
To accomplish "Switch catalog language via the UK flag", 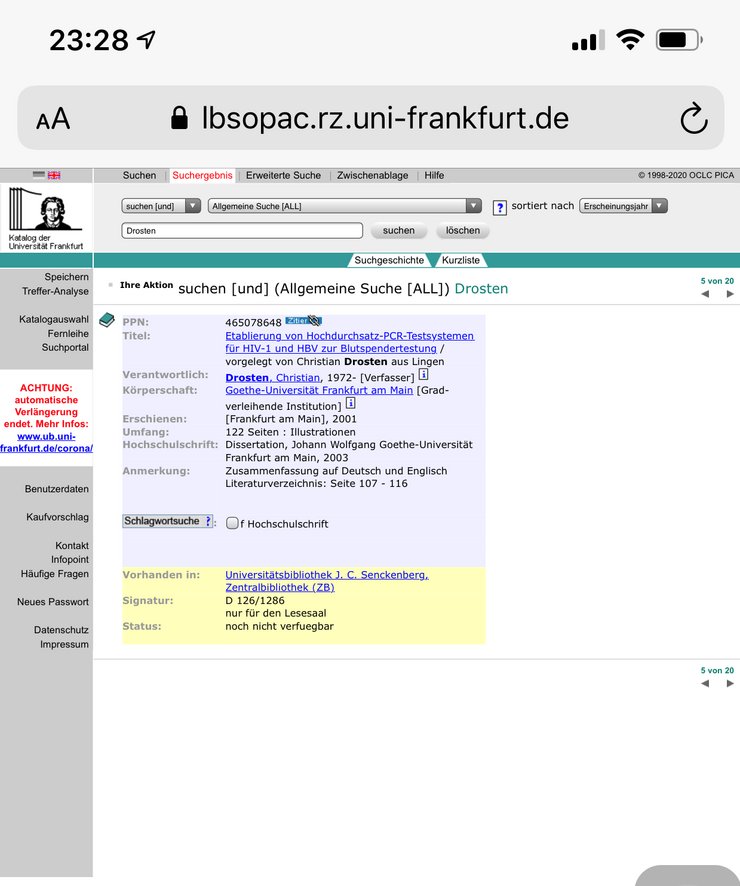I will [x=54, y=175].
